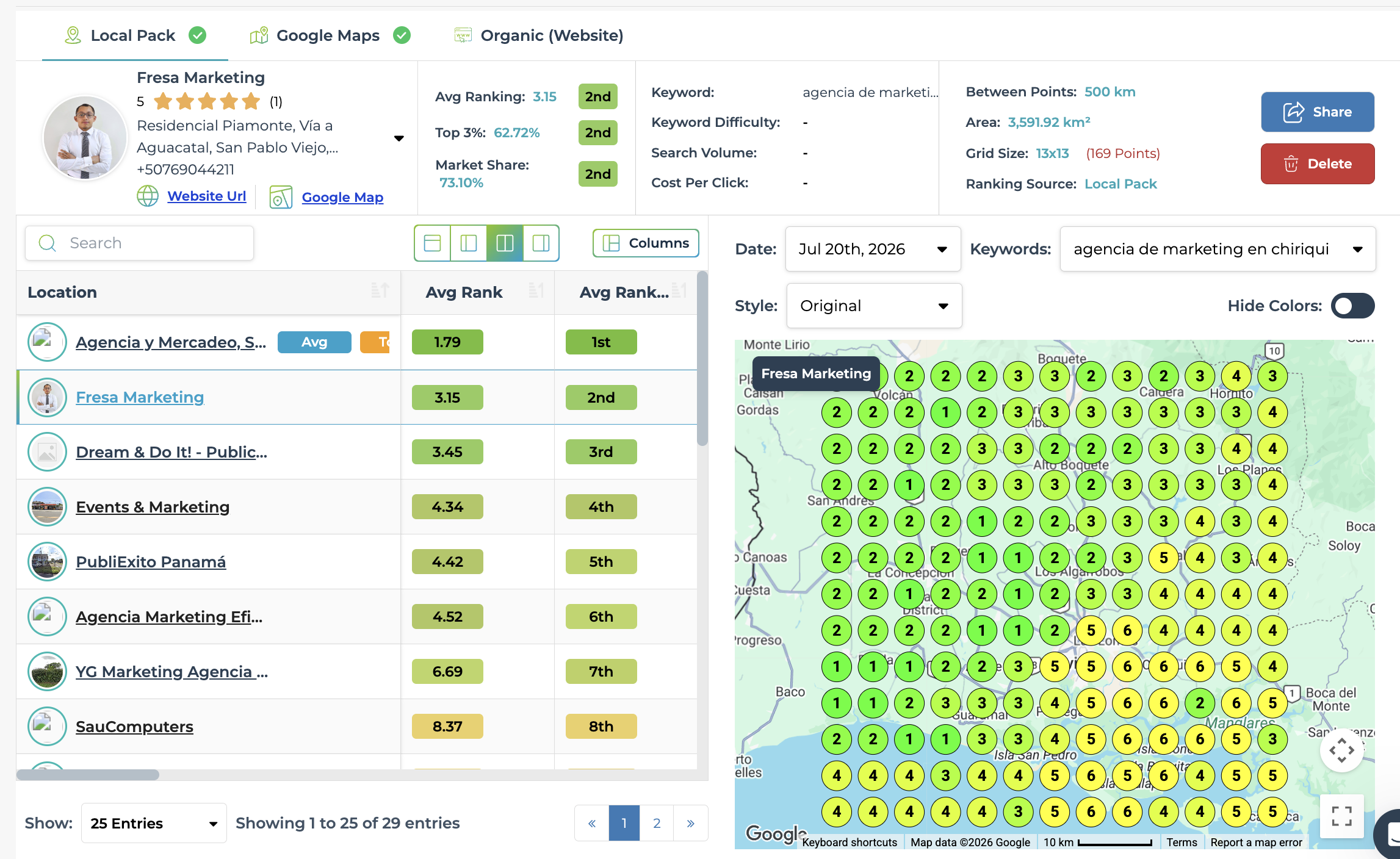
Task: Click the Fresa Marketing profile photo
Action: click(85, 138)
